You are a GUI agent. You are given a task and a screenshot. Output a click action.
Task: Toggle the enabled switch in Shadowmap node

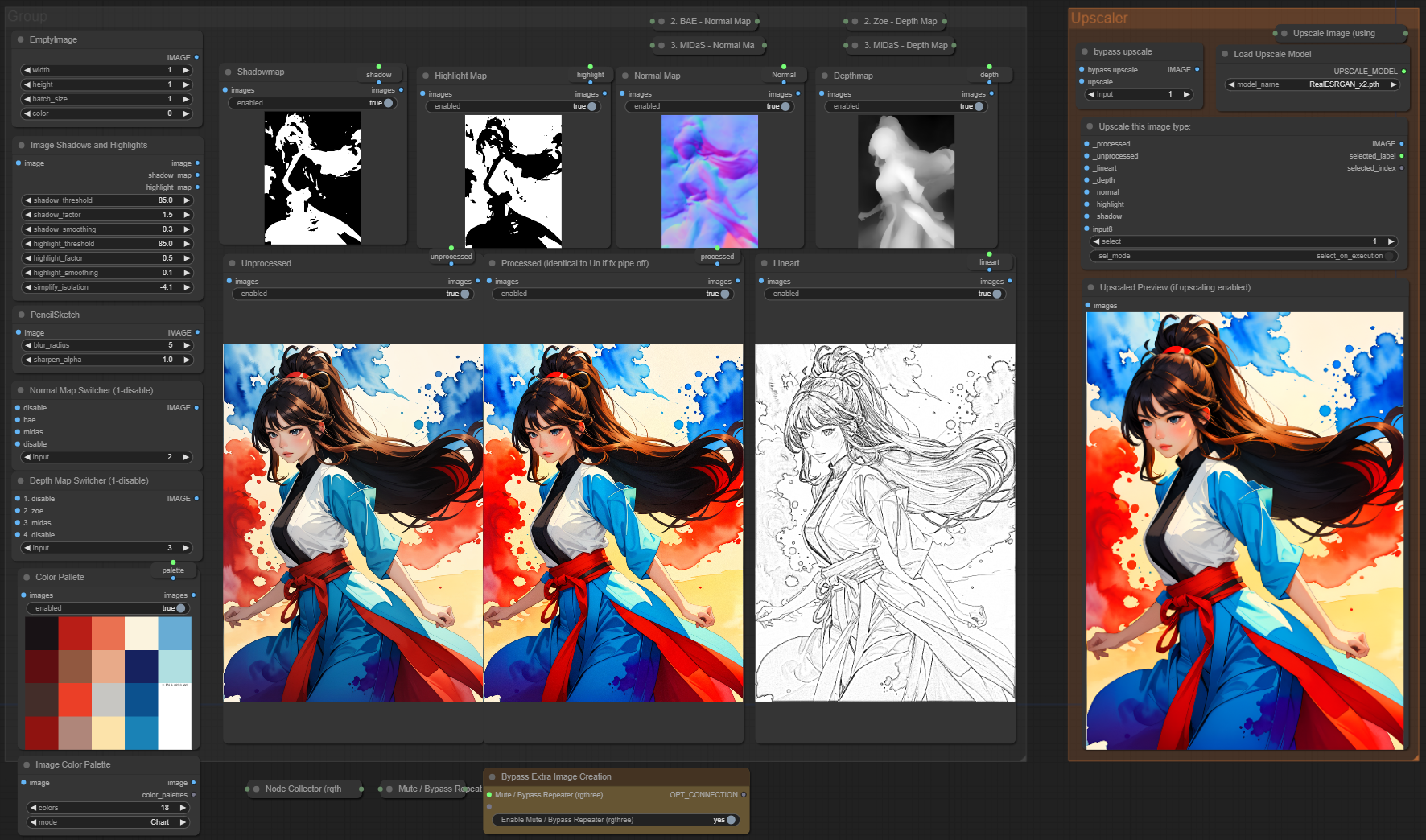(x=388, y=103)
